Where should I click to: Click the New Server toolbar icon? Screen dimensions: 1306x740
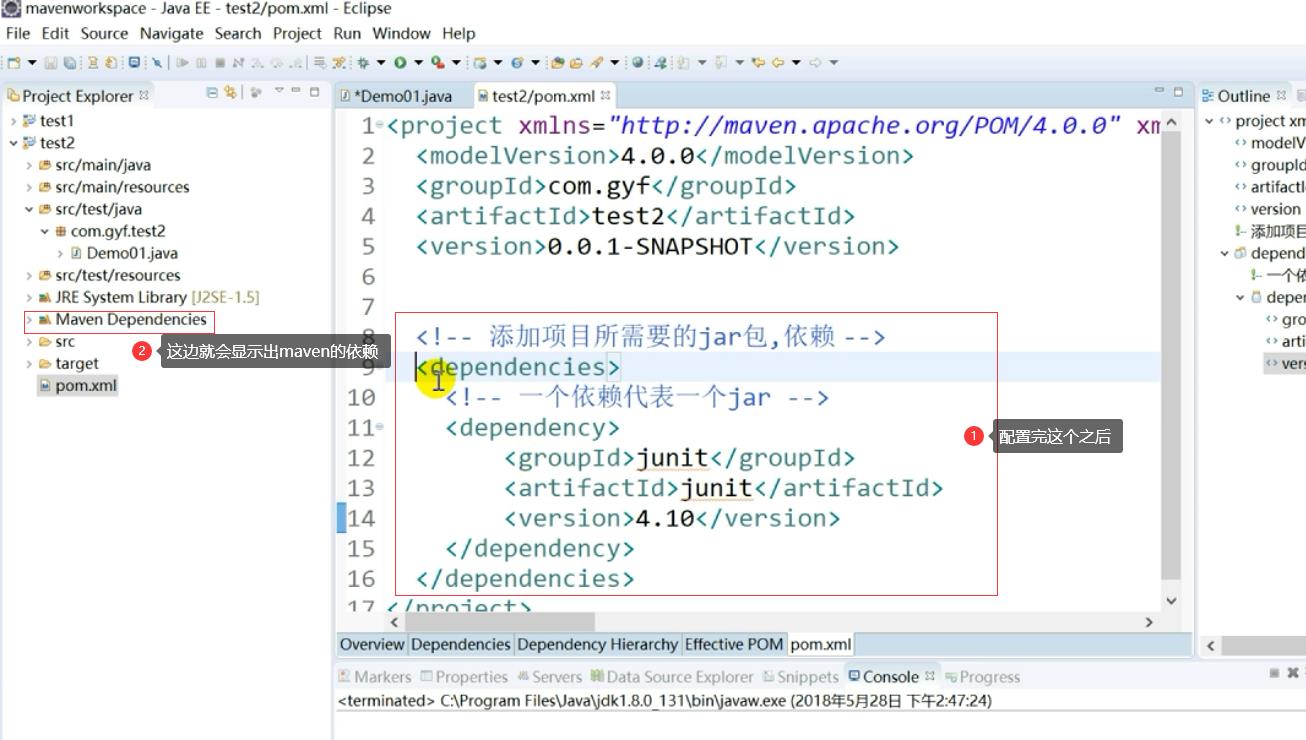(480, 62)
